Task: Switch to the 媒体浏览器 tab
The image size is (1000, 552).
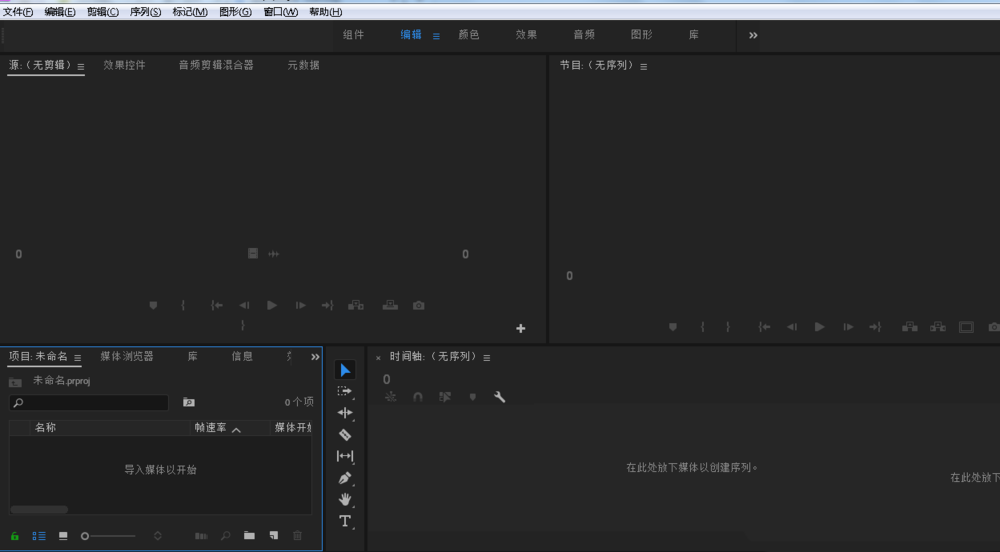Action: [127, 356]
